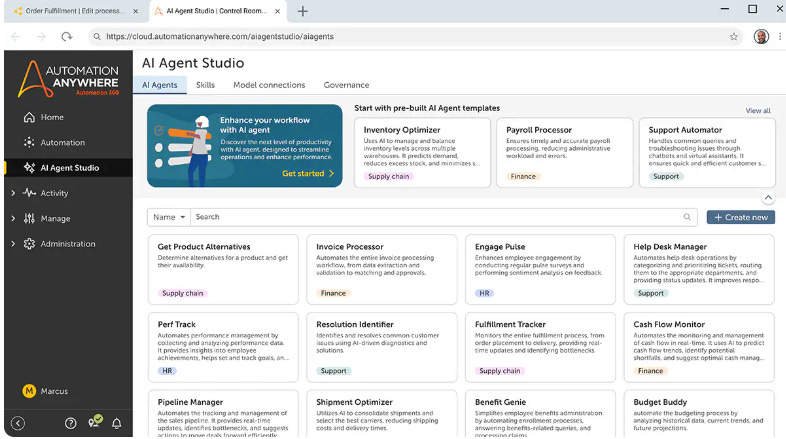Expand the Manage menu chevron
Screen dimensions: 786x439
click(13, 218)
